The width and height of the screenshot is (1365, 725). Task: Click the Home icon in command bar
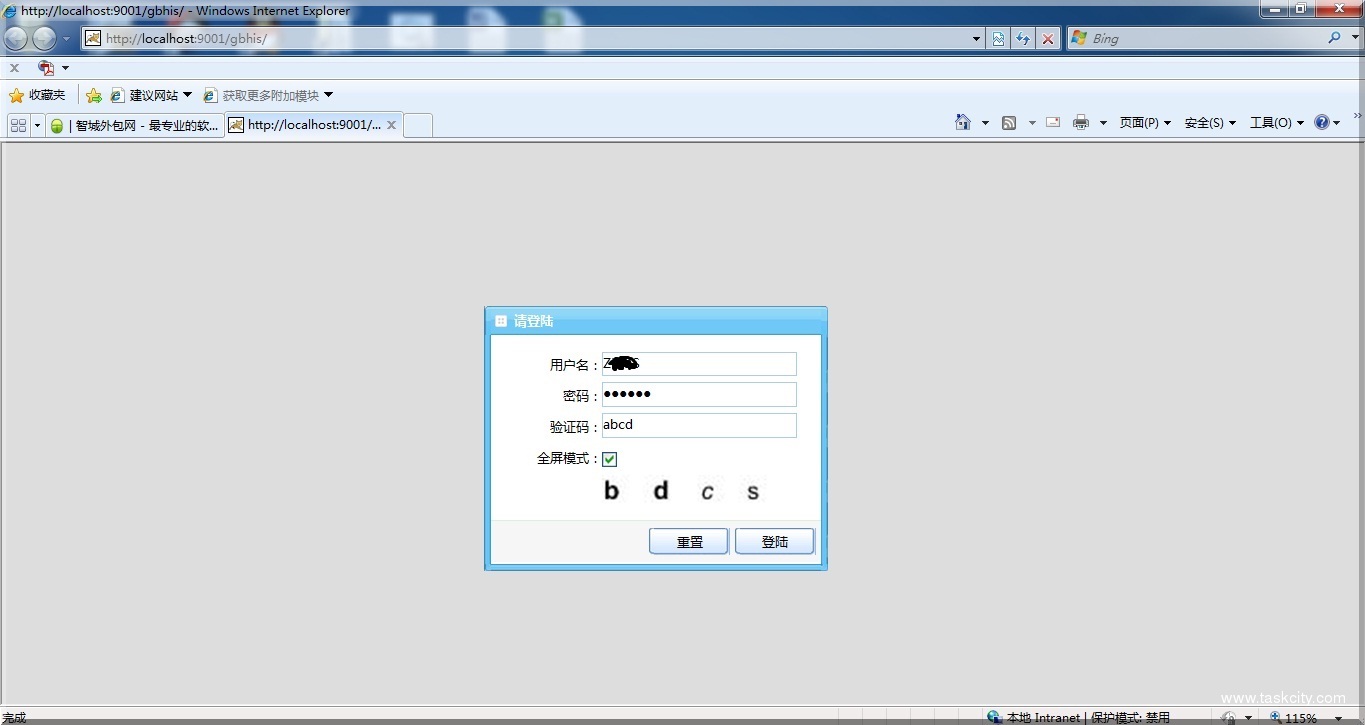click(962, 122)
